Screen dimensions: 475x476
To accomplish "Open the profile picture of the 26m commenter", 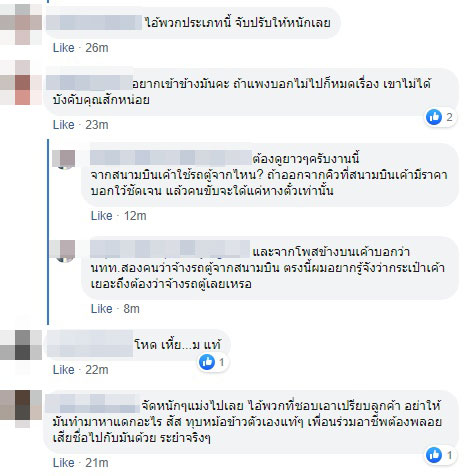I will point(21,24).
